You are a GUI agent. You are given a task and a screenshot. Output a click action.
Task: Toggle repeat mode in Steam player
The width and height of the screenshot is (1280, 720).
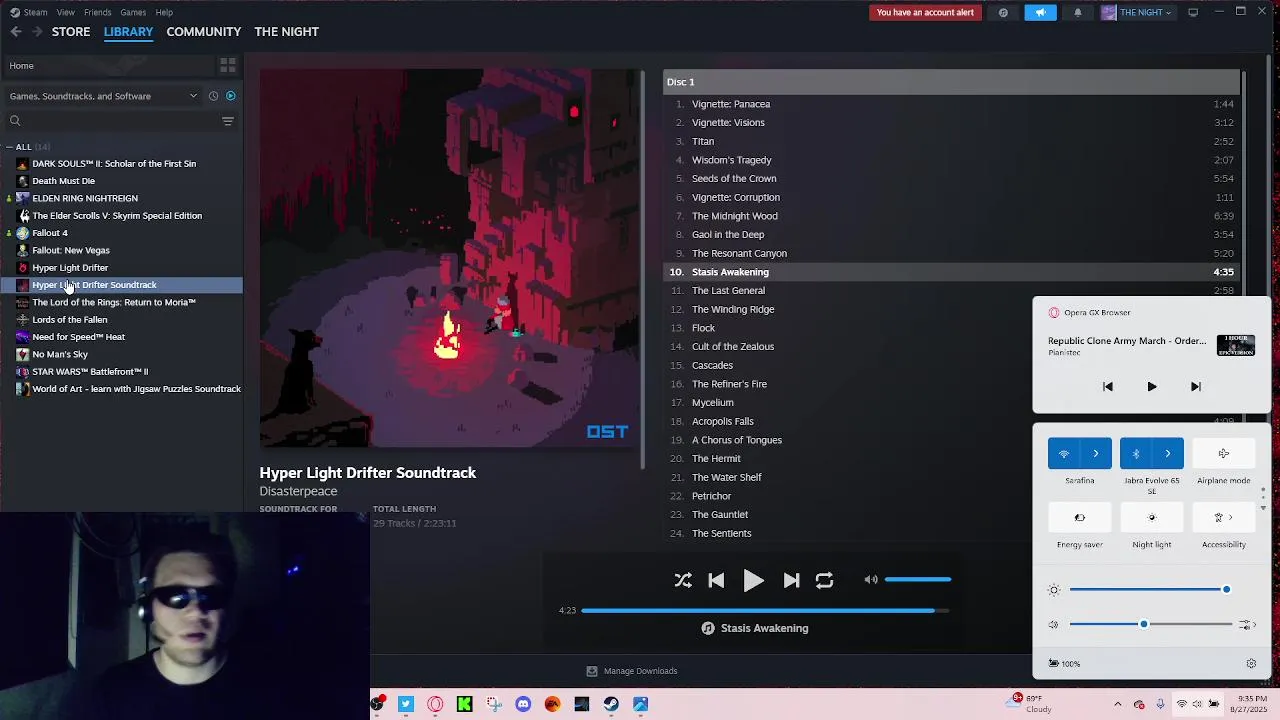(x=824, y=580)
